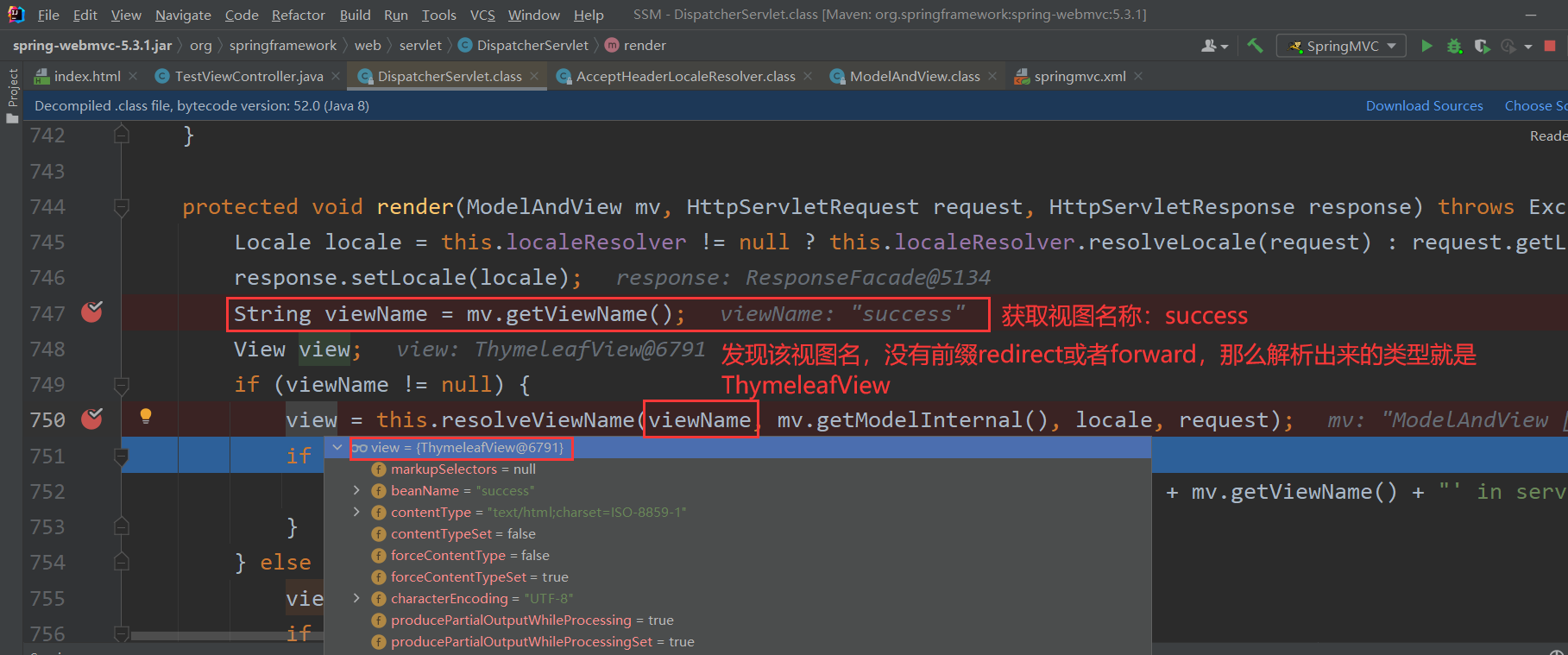
Task: Switch to the springmvc.xml tab
Action: [x=1080, y=76]
